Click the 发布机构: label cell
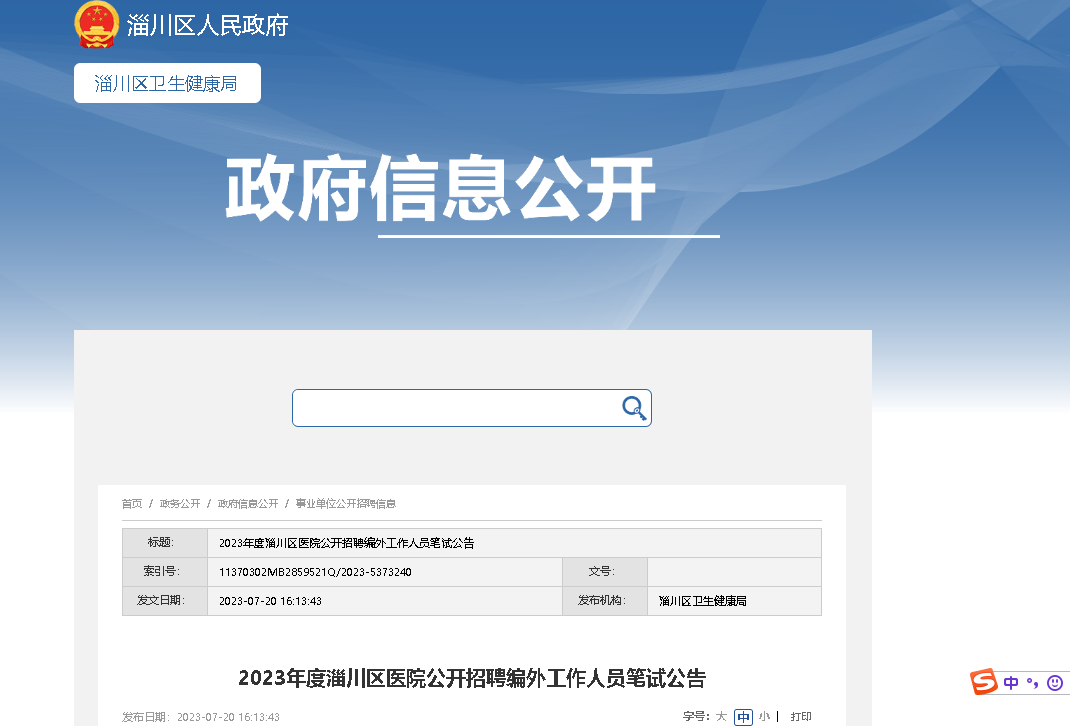 pyautogui.click(x=605, y=601)
